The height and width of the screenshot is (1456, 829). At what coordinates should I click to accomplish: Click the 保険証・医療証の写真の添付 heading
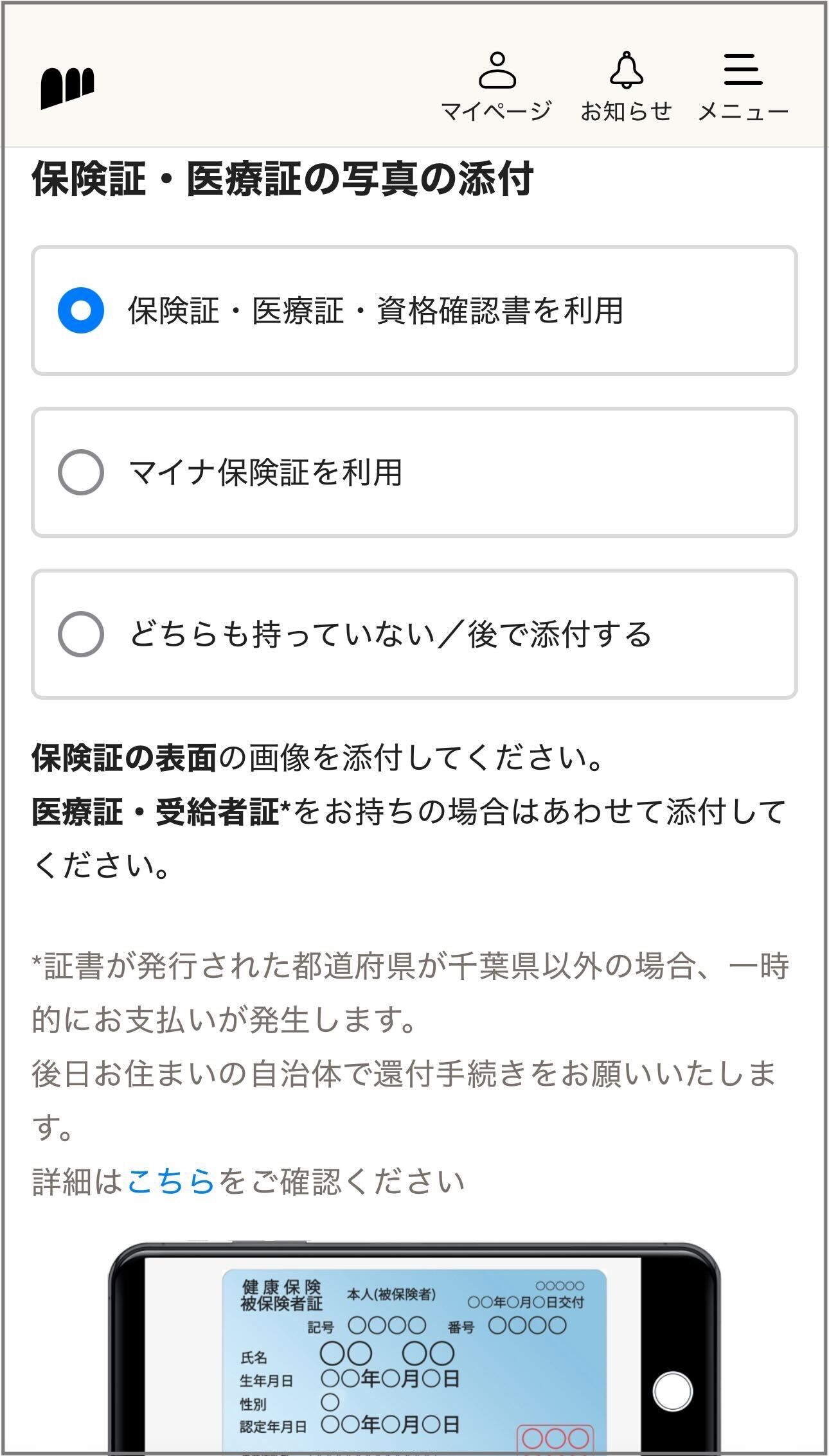click(283, 178)
